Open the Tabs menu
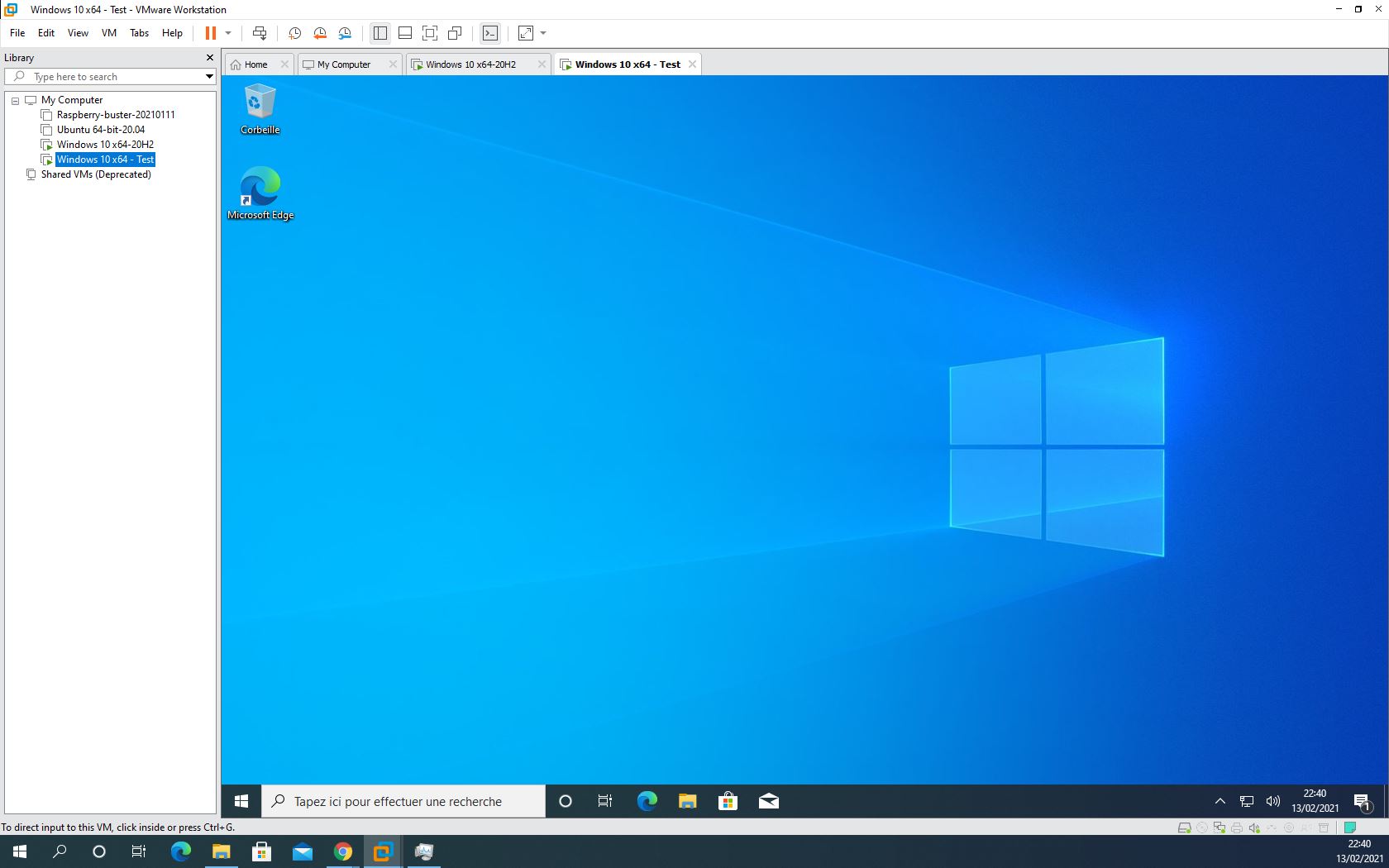1389x868 pixels. tap(140, 33)
